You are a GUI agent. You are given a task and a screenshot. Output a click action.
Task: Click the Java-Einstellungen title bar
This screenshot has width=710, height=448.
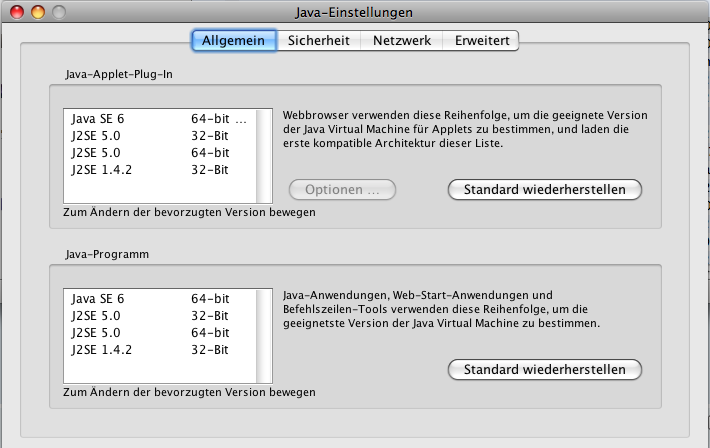[x=354, y=13]
